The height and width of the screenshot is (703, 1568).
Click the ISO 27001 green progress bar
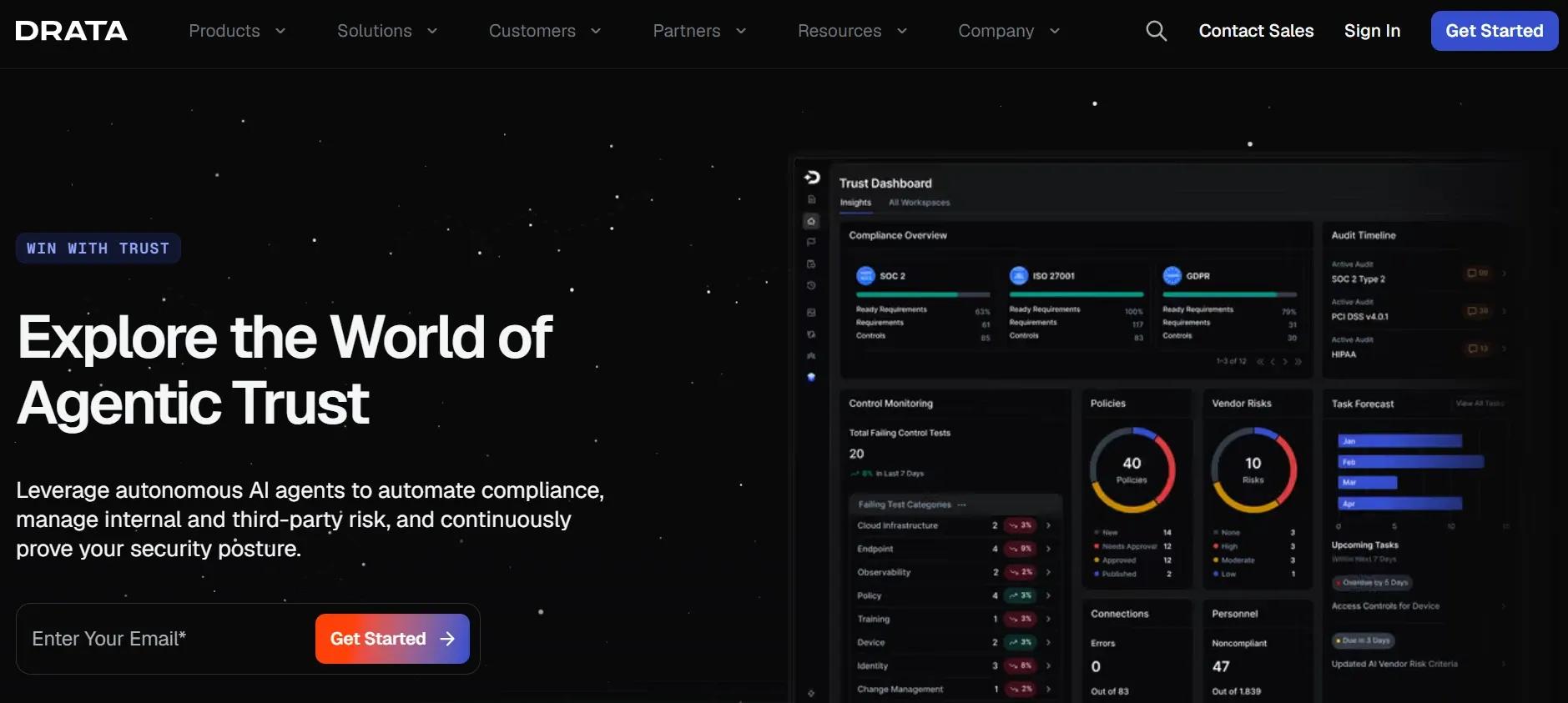point(1076,294)
